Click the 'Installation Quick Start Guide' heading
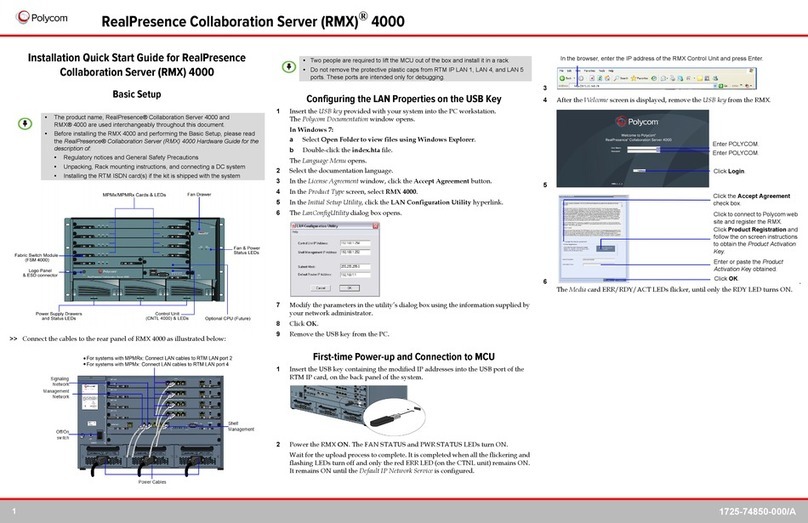 pos(137,65)
